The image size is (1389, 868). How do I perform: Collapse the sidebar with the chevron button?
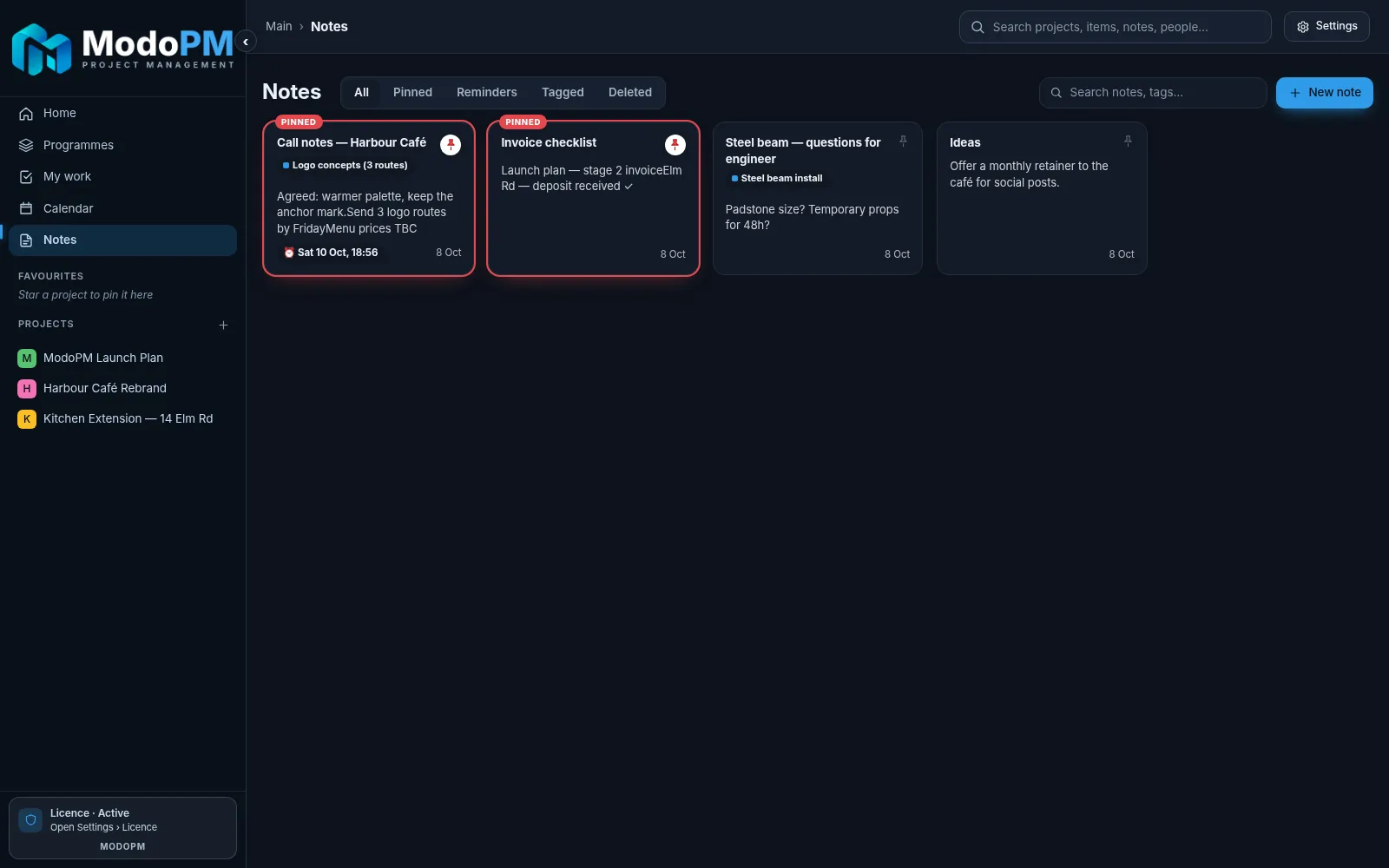(x=246, y=42)
